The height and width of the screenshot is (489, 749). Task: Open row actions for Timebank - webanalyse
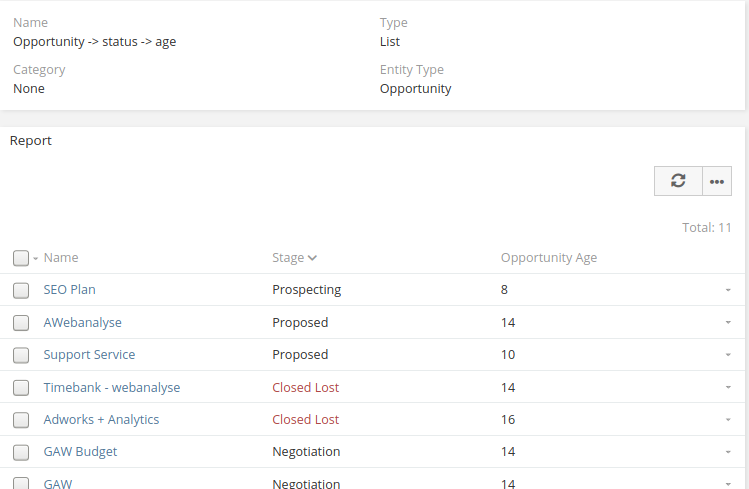tap(728, 388)
